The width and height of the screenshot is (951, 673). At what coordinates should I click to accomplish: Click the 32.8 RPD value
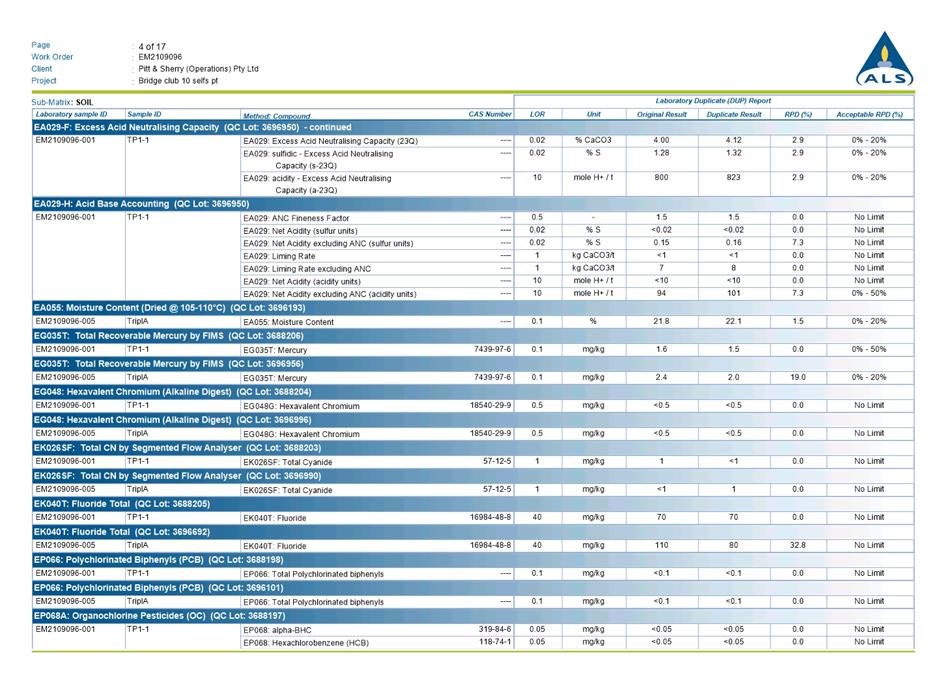coord(797,546)
